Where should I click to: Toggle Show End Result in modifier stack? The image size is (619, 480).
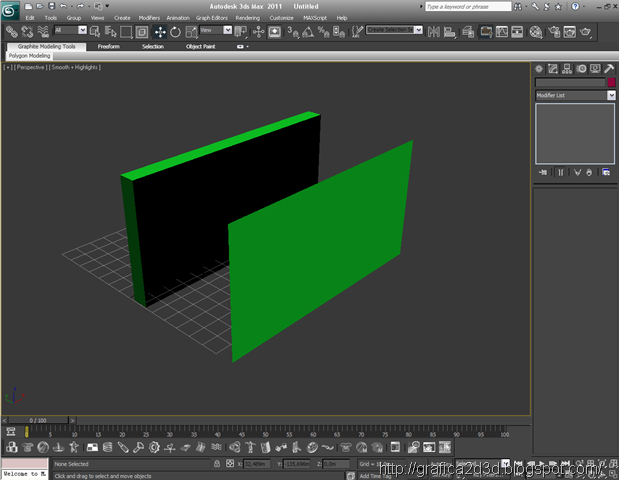560,172
